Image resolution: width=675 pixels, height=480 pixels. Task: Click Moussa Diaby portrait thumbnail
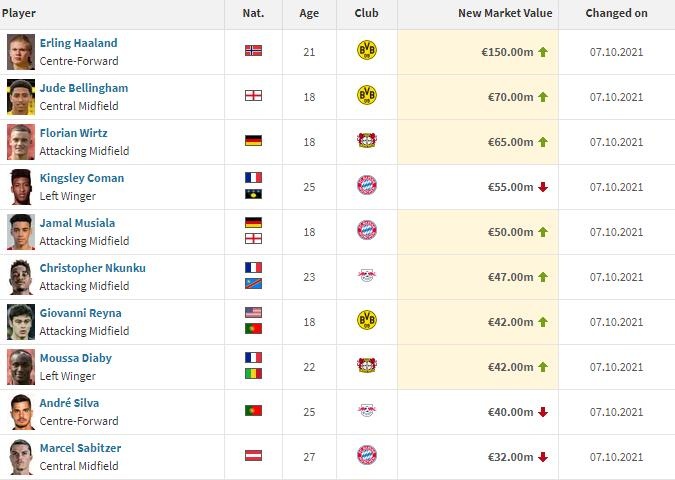click(21, 367)
